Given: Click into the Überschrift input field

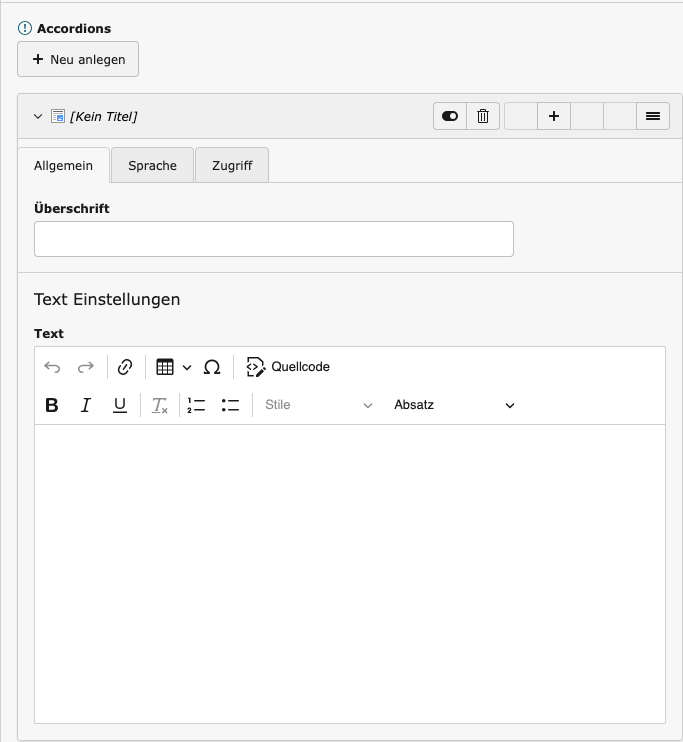Looking at the screenshot, I should (273, 239).
